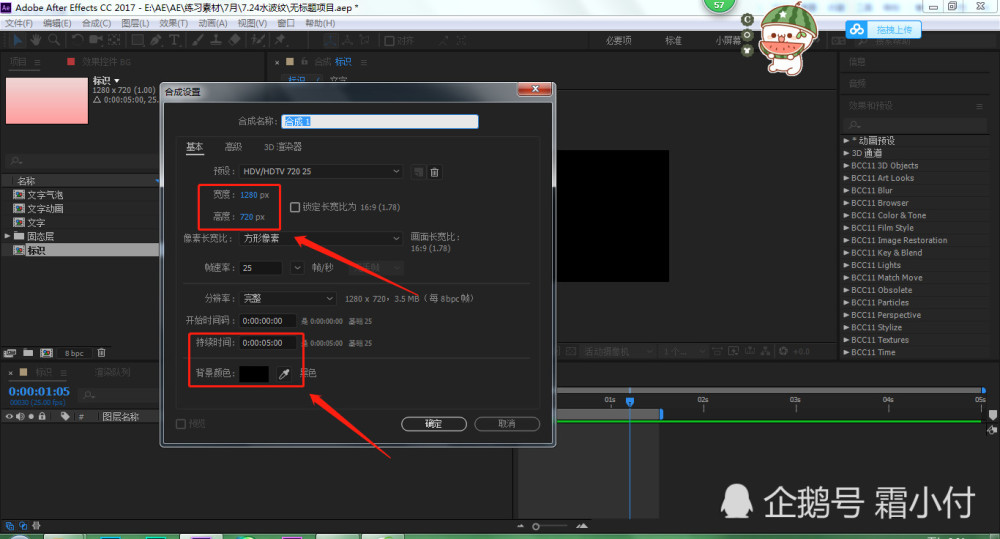
Task: Click the composition name input field
Action: point(379,121)
